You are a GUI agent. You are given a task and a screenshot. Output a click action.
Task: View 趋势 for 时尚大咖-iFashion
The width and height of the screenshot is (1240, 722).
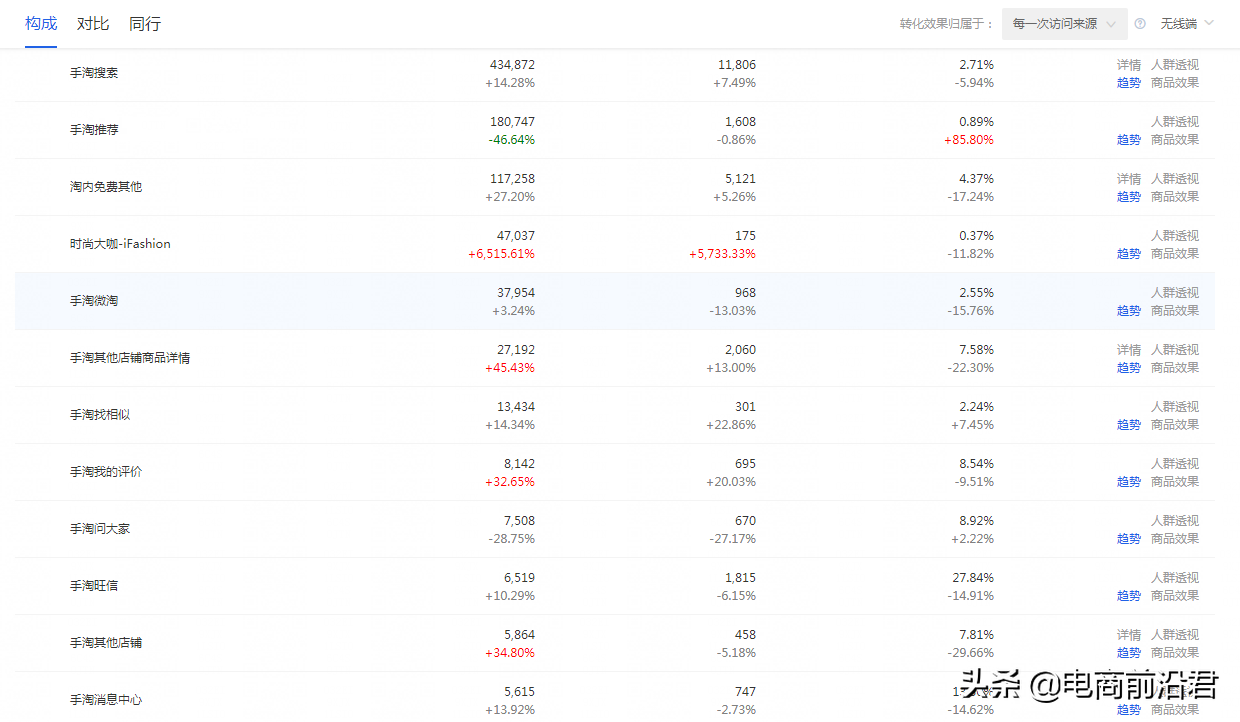[x=1128, y=254]
